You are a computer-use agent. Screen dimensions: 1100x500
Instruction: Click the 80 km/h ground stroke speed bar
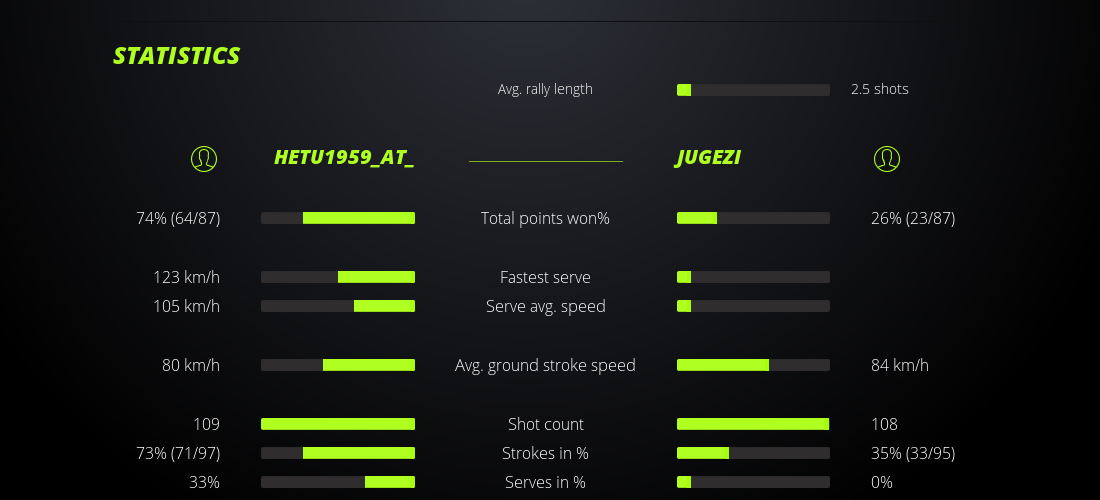pyautogui.click(x=338, y=365)
